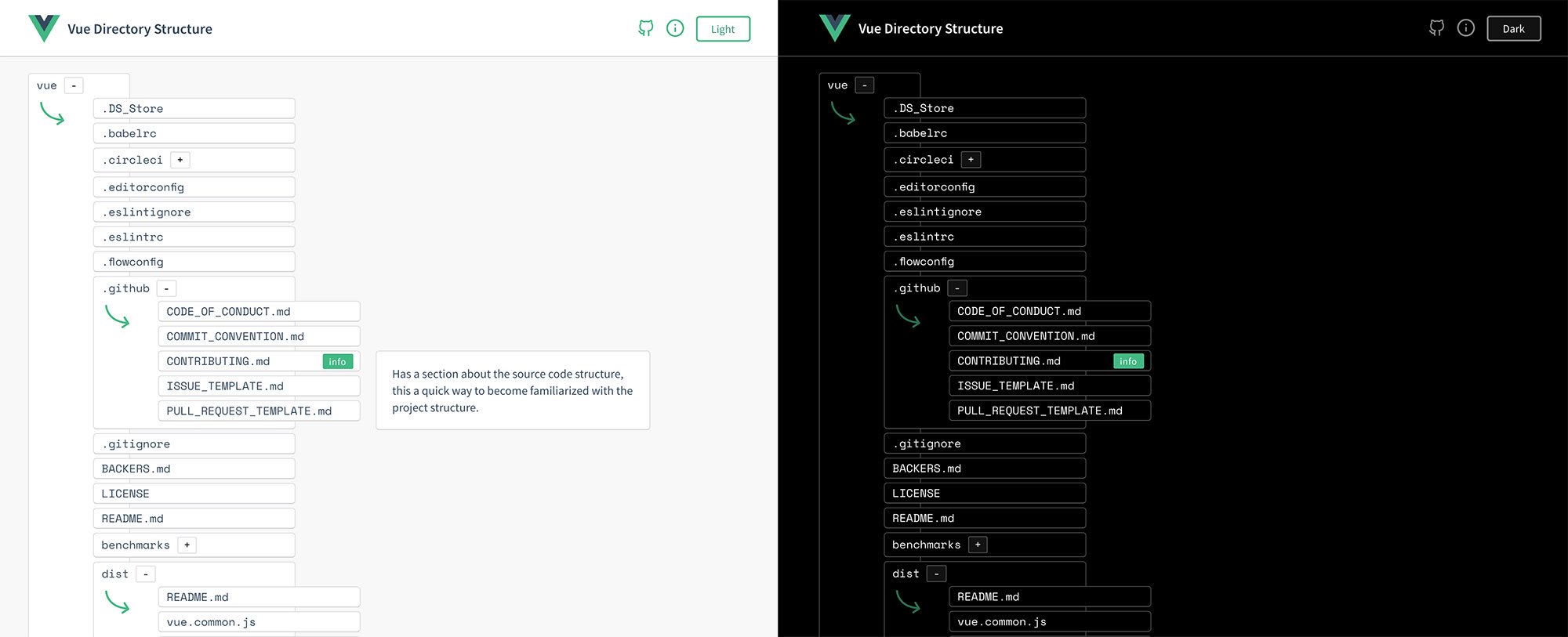Viewport: 1568px width, 637px height.
Task: Select BACKERS.md file in light panel
Action: coord(194,469)
